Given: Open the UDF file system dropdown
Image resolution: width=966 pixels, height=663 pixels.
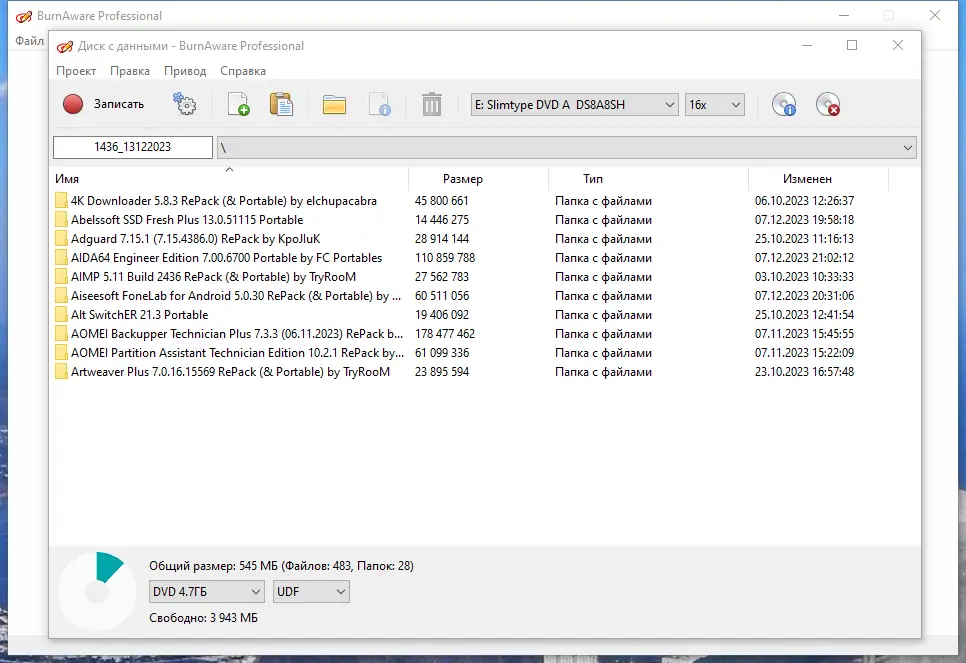Looking at the screenshot, I should 311,592.
